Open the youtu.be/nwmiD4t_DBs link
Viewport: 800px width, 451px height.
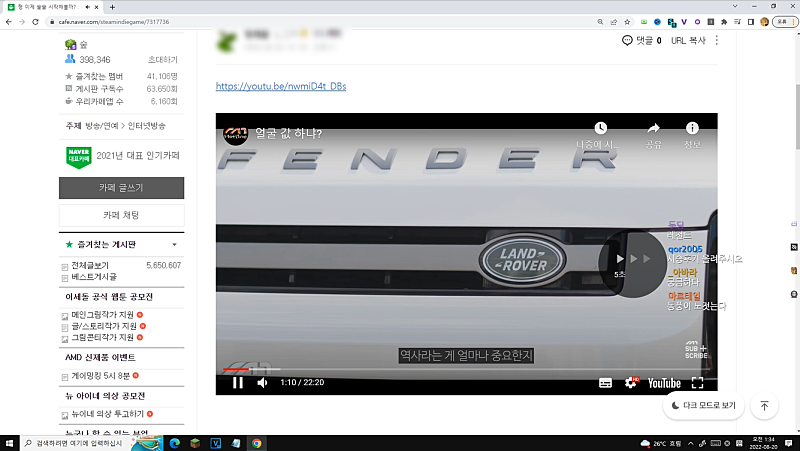pos(281,86)
